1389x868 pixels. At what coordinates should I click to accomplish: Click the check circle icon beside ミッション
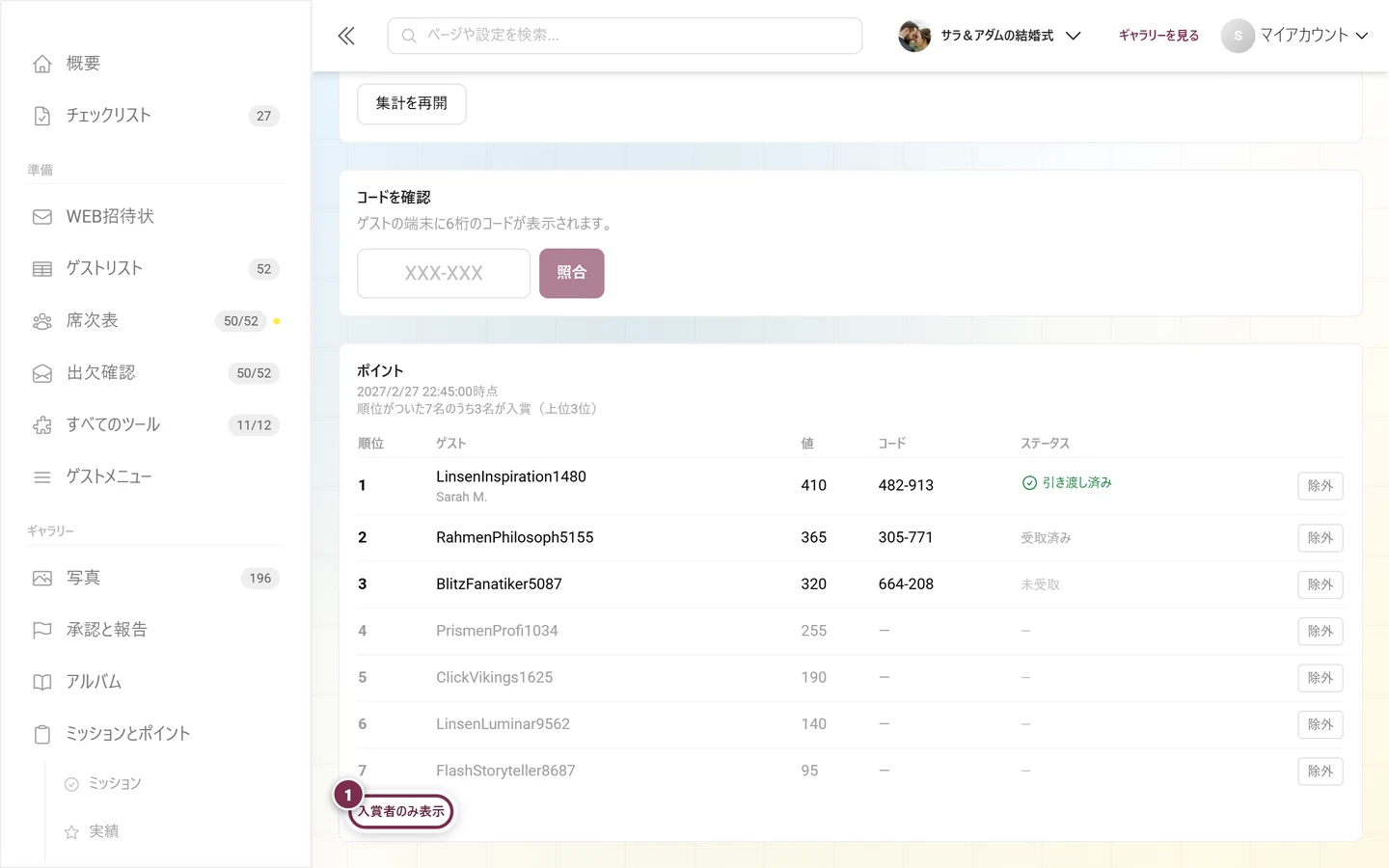tap(71, 784)
